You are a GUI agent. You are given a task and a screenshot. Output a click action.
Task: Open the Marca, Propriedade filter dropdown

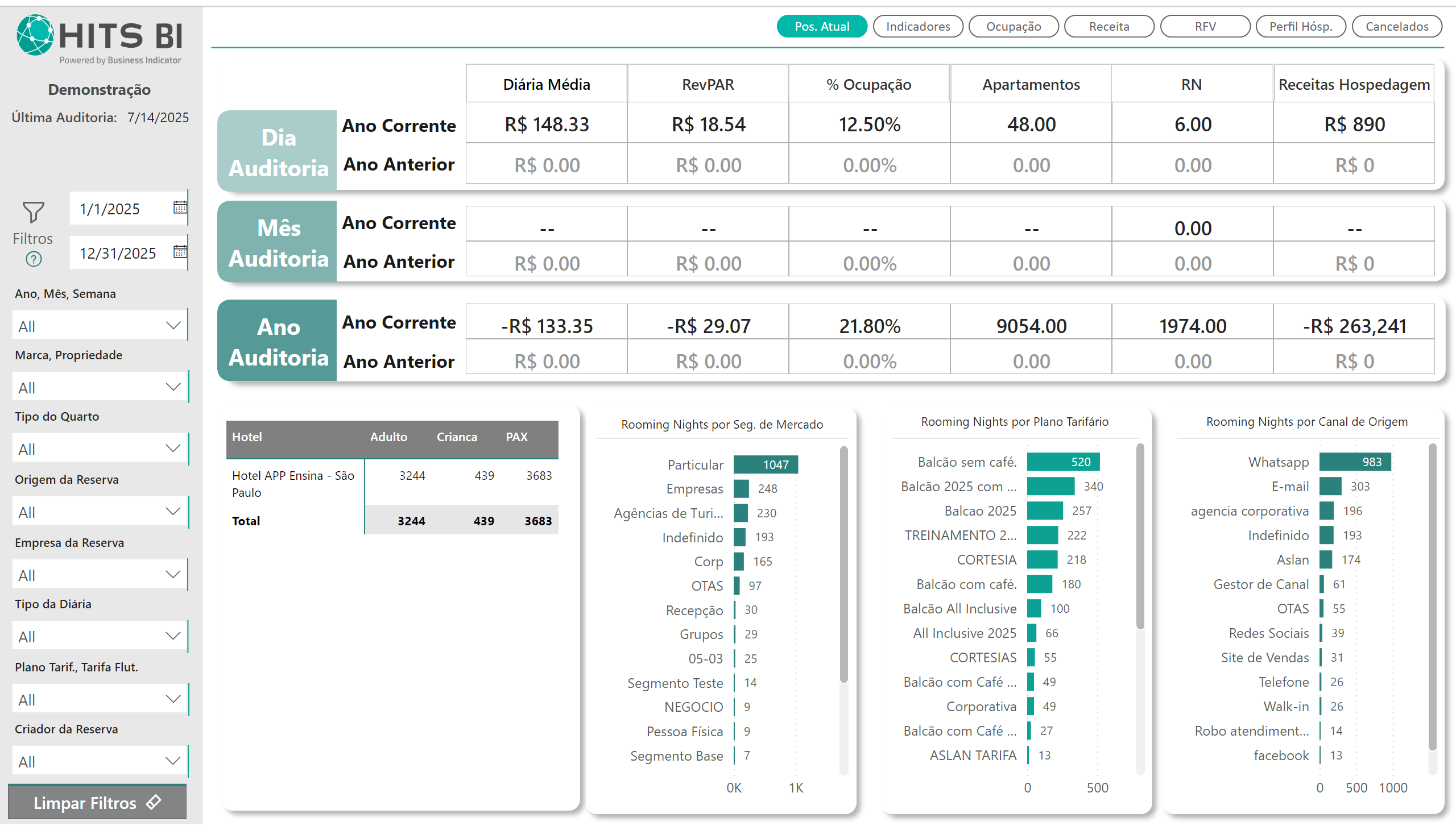point(172,387)
